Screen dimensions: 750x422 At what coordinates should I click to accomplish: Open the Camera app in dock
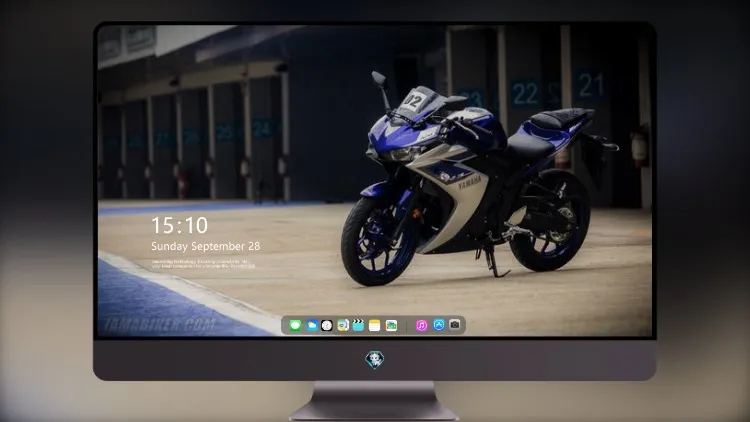coord(455,325)
